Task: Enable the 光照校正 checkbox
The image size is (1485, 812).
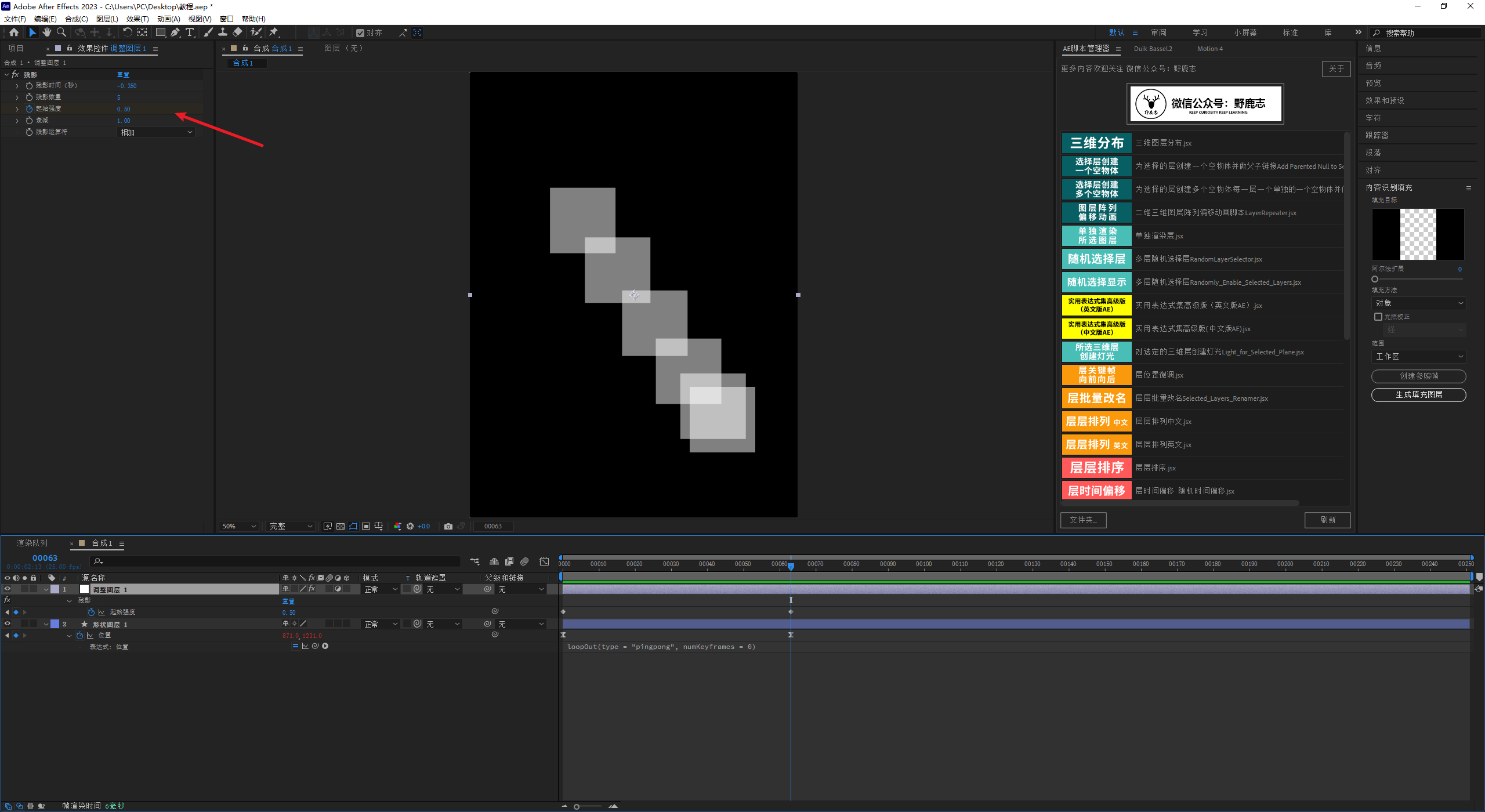Action: [x=1378, y=317]
